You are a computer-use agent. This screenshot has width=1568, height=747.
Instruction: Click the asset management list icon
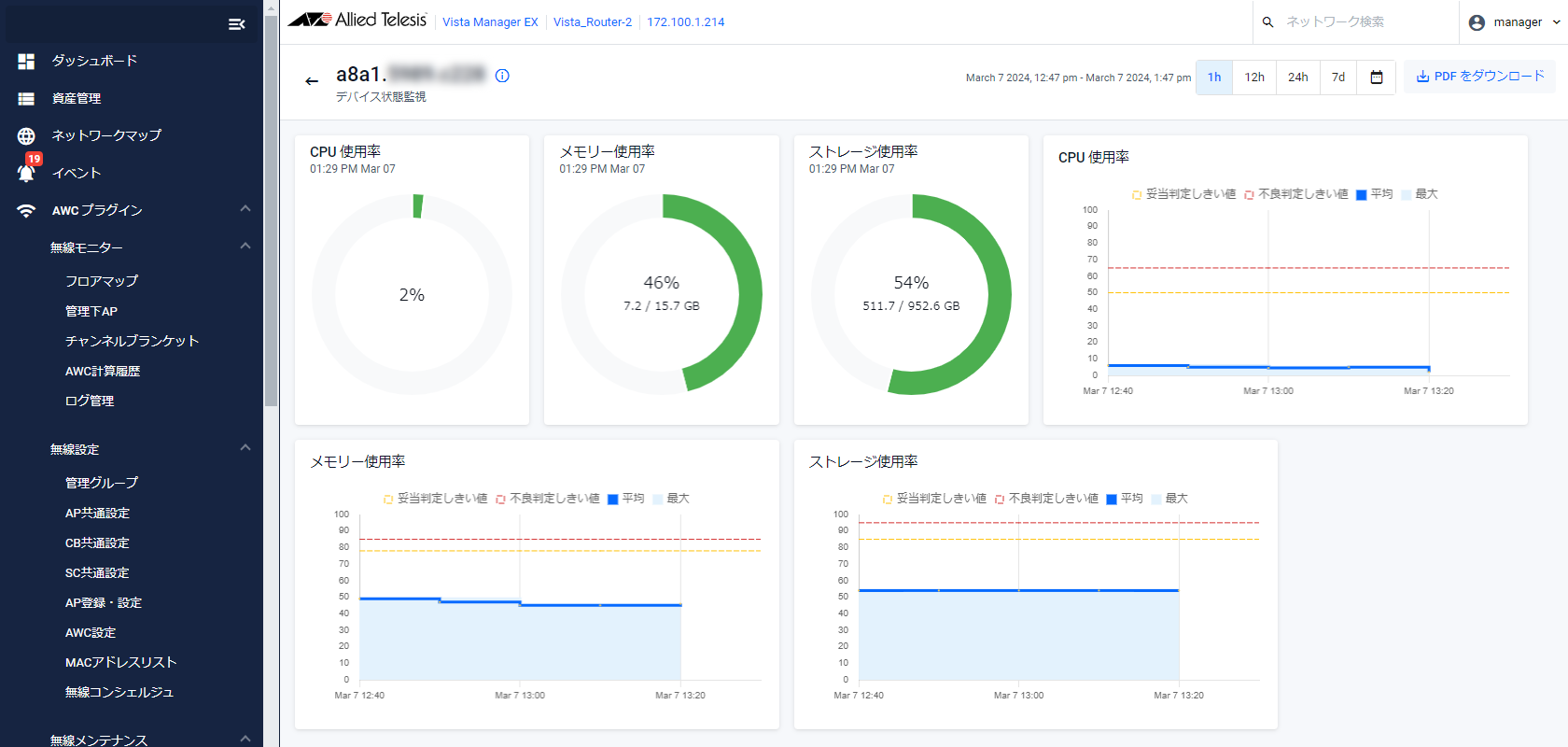26,99
